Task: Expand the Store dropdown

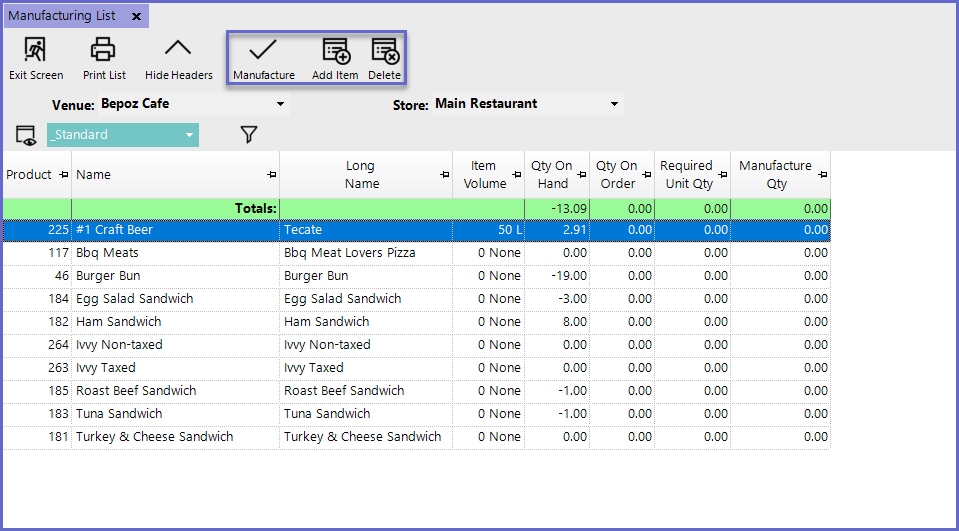Action: coord(614,104)
